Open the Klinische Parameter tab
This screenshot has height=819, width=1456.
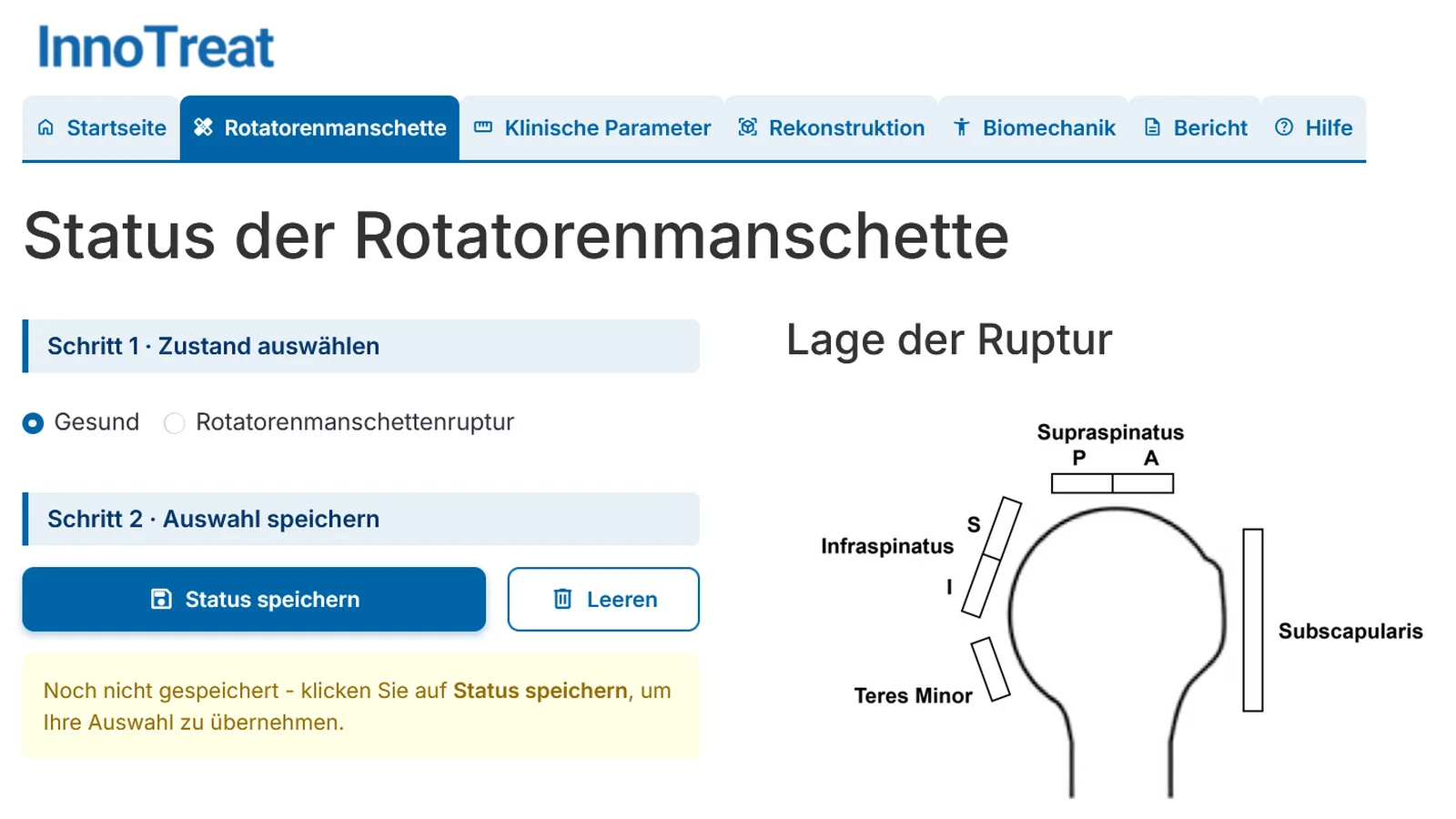click(x=592, y=128)
